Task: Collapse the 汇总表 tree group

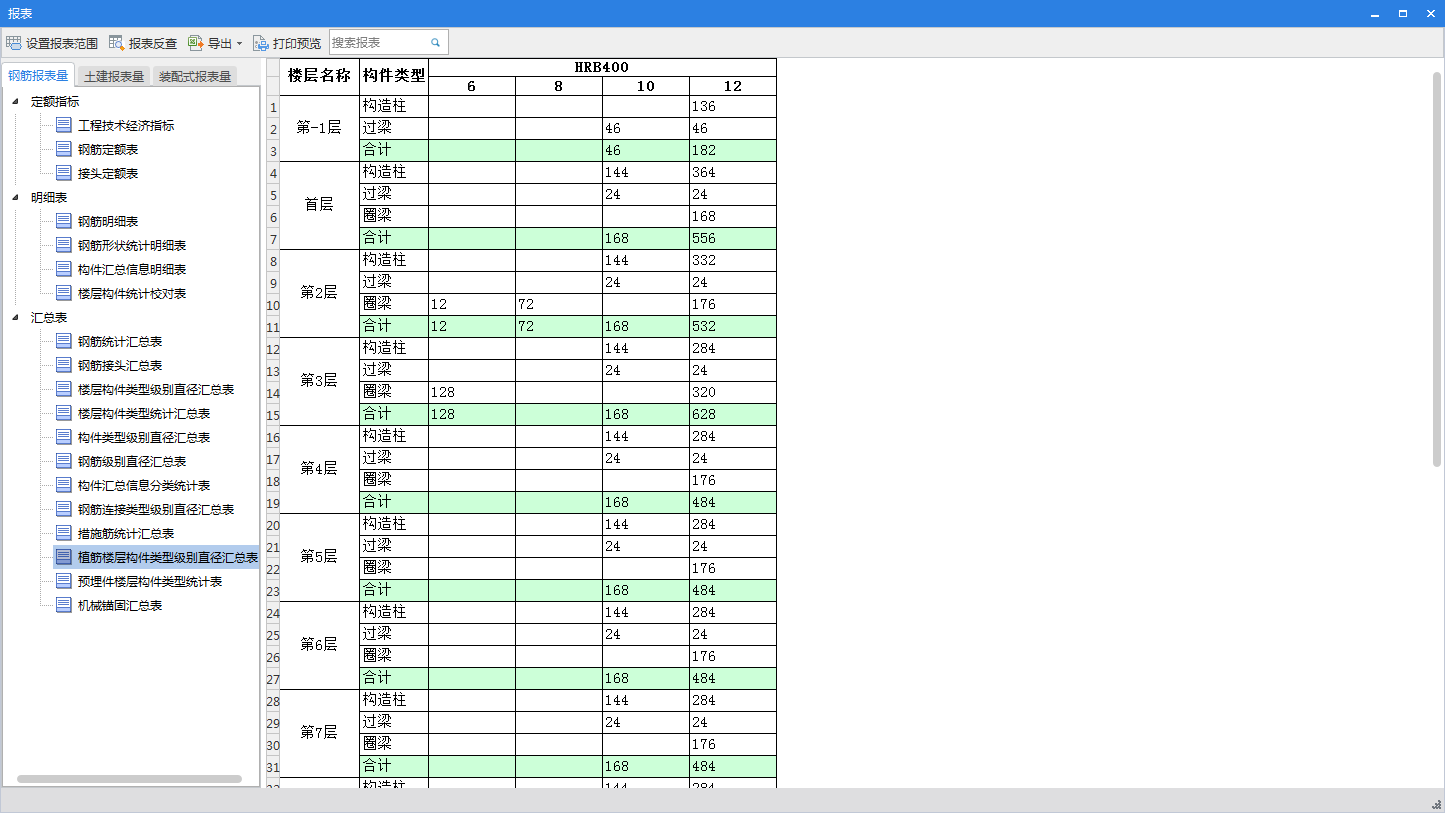Action: pos(15,317)
